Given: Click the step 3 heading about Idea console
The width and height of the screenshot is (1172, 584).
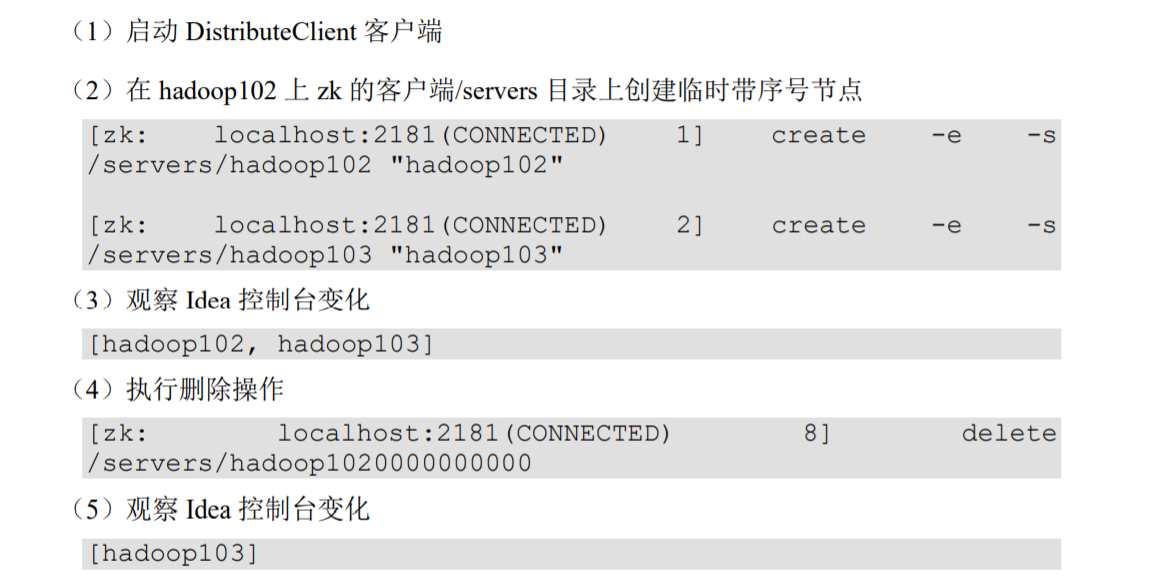Looking at the screenshot, I should pos(220,300).
